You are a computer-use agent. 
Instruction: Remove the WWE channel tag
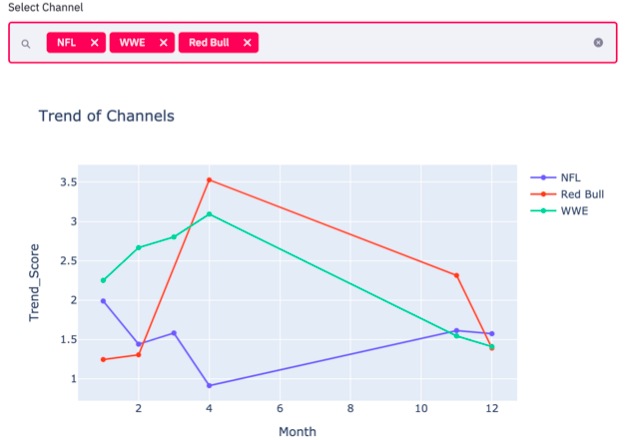163,43
